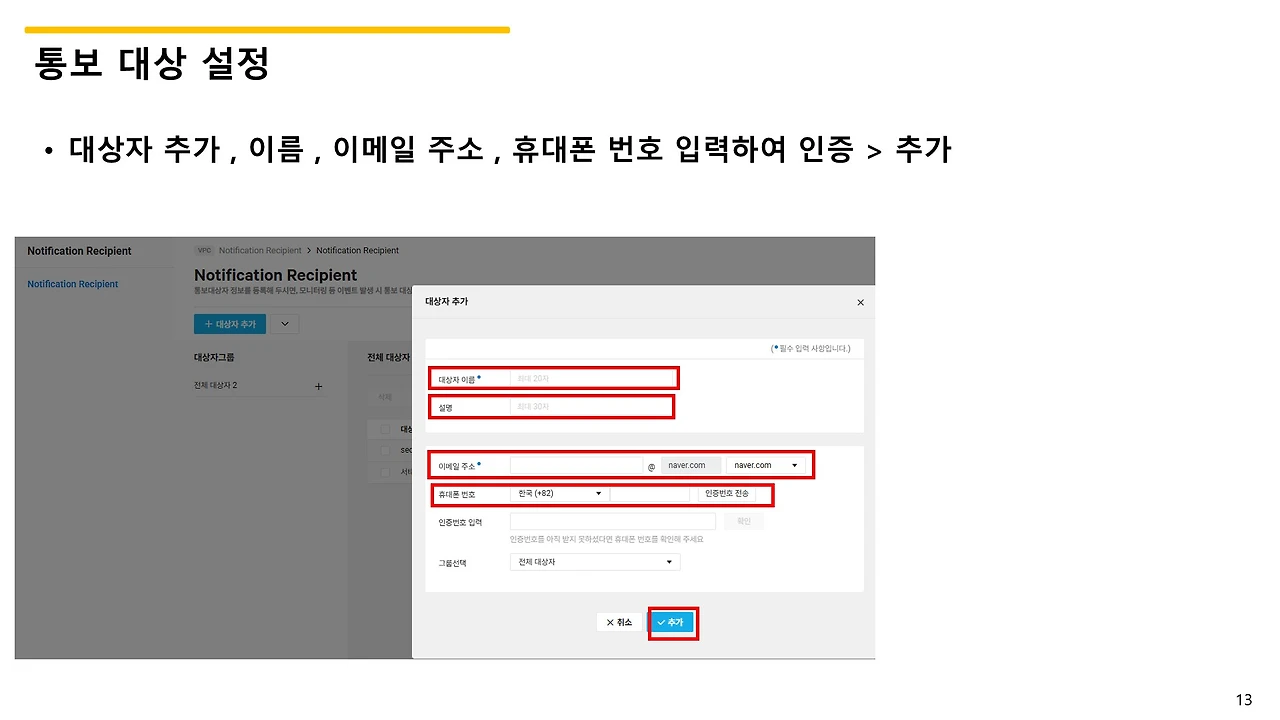Click the blue + 대상자 추가 button on the page

[x=230, y=324]
